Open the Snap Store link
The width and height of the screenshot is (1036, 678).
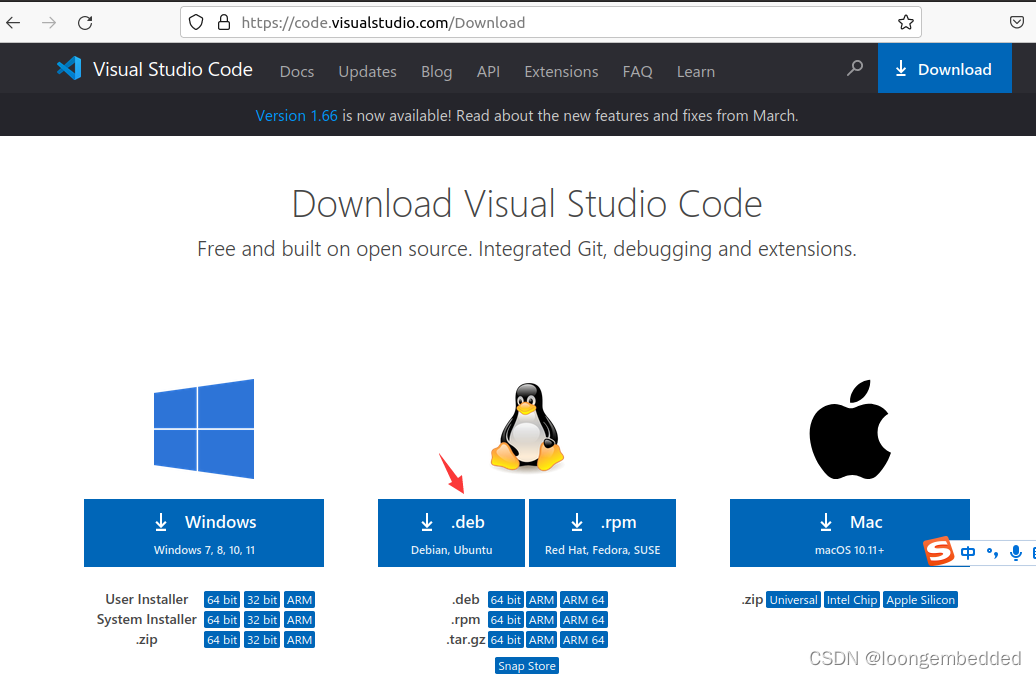(527, 666)
